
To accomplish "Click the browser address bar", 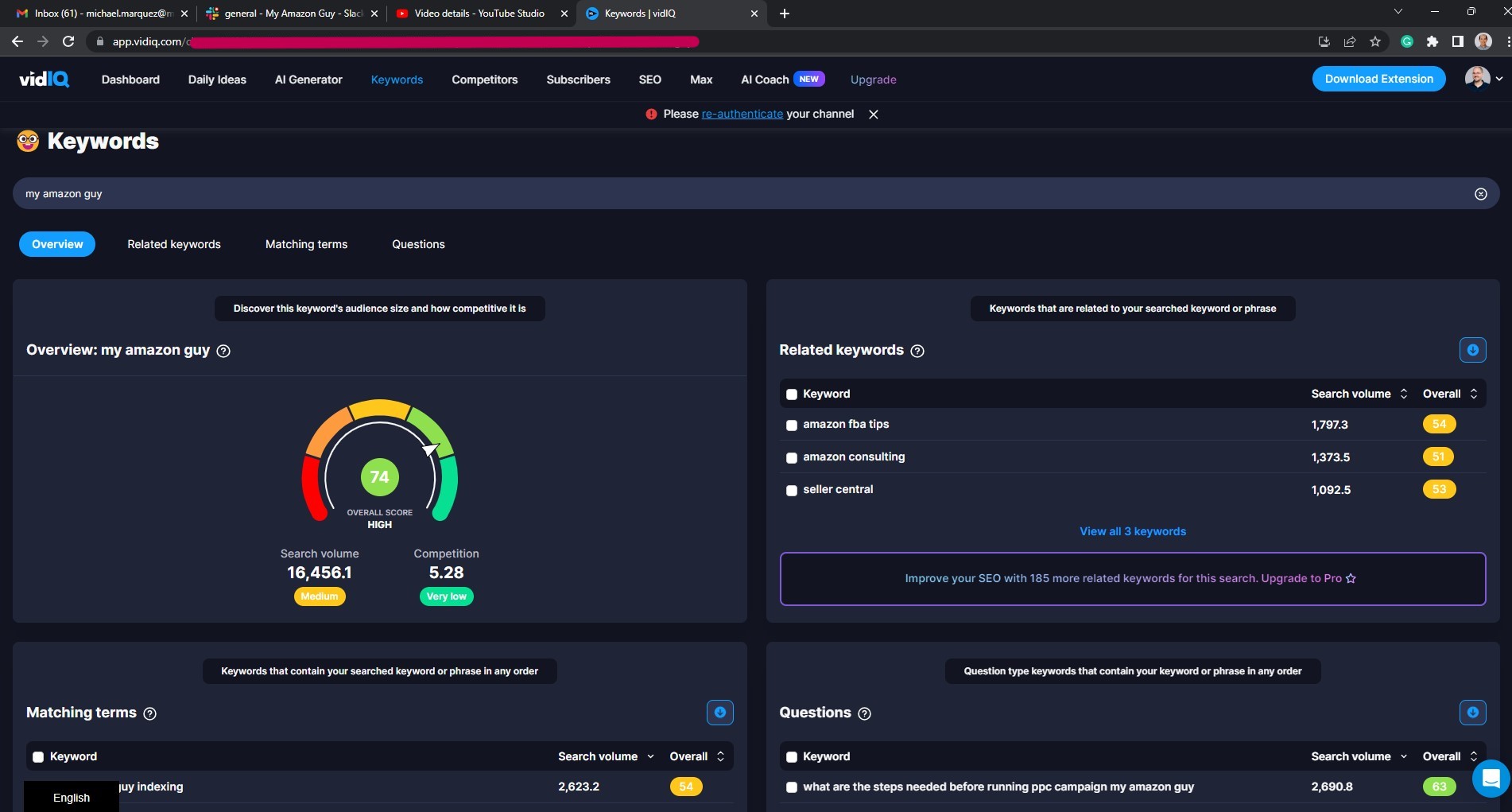I will coord(700,41).
